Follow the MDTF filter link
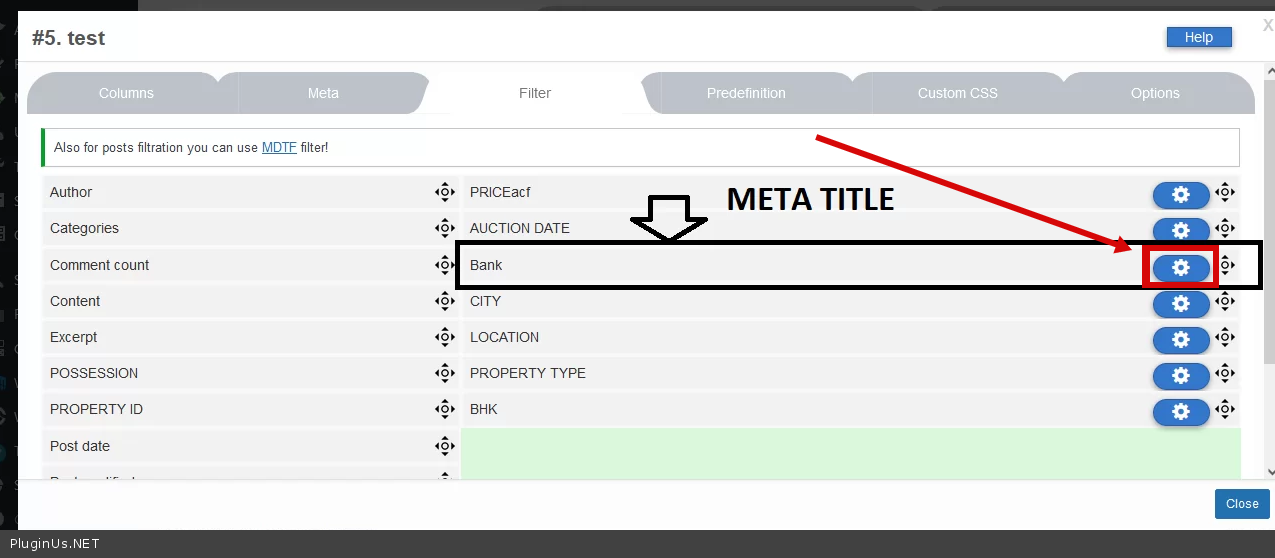 pyautogui.click(x=279, y=147)
